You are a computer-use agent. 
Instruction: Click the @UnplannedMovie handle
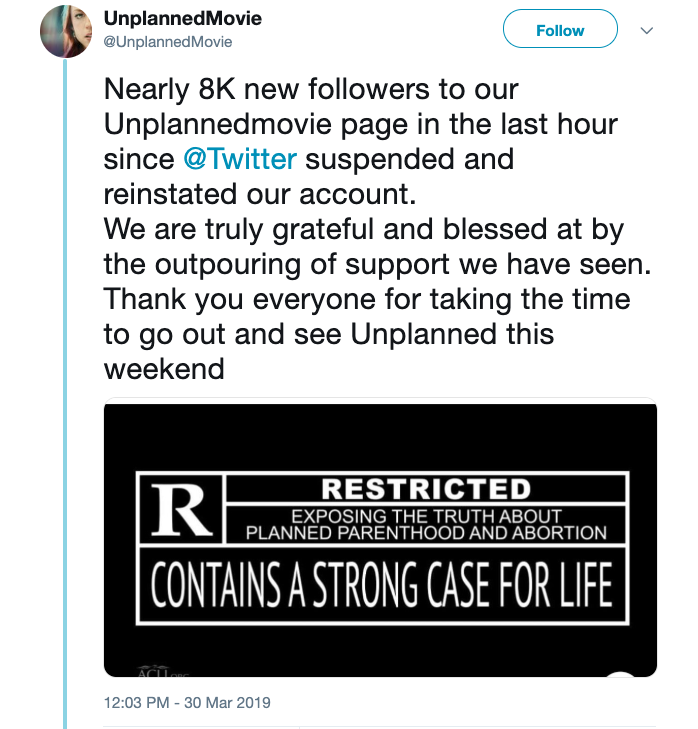click(x=168, y=42)
